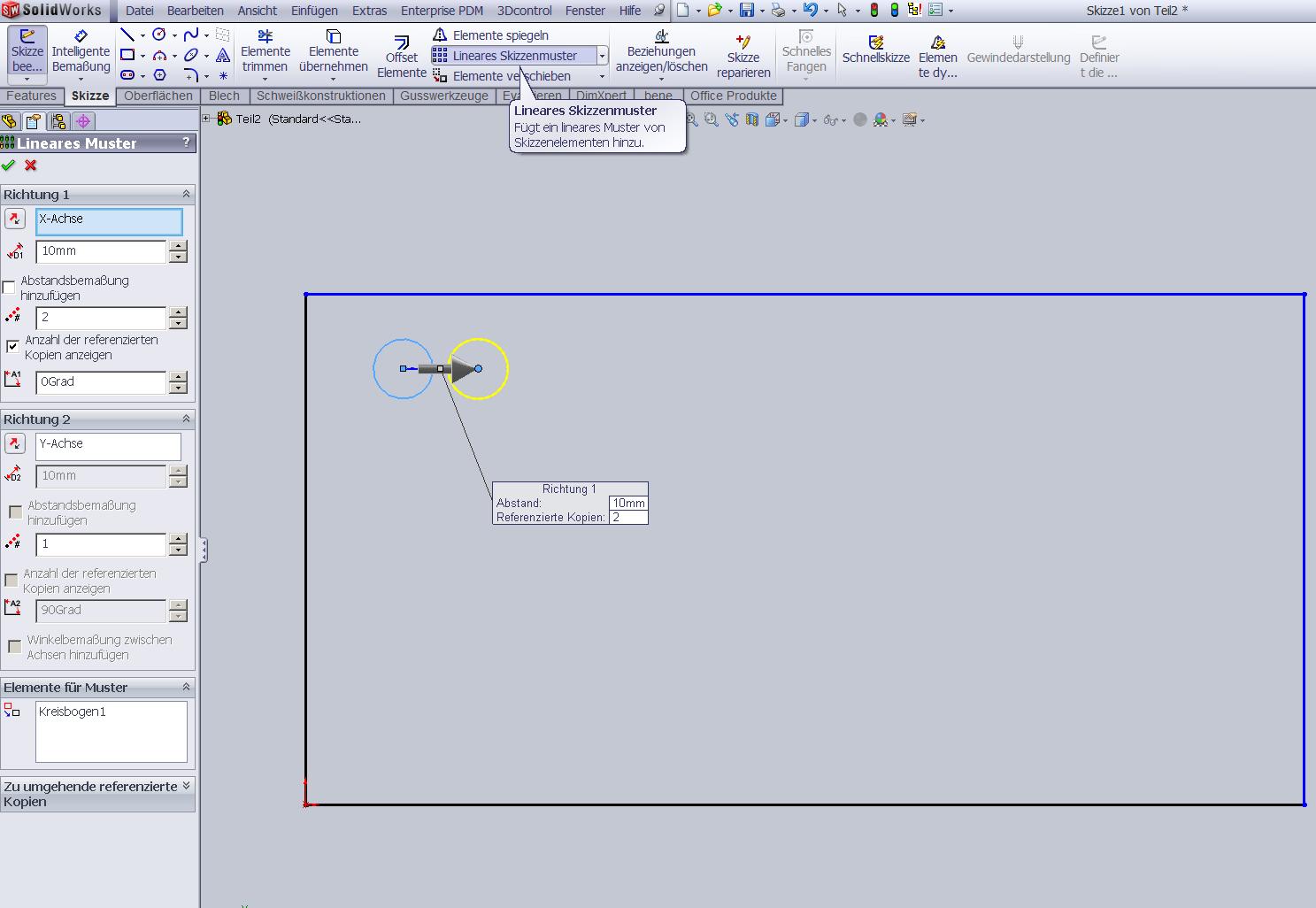The height and width of the screenshot is (908, 1316).
Task: Click the Elemente übernehmen button
Action: [x=333, y=51]
